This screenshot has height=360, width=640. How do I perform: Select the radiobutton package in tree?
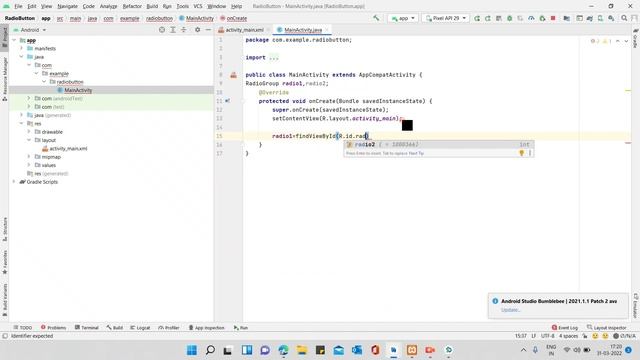tap(70, 82)
